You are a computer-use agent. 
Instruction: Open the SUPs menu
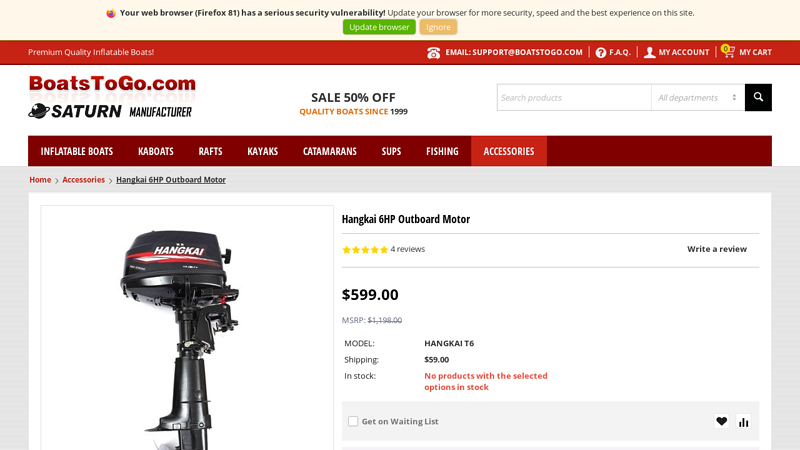click(x=391, y=152)
